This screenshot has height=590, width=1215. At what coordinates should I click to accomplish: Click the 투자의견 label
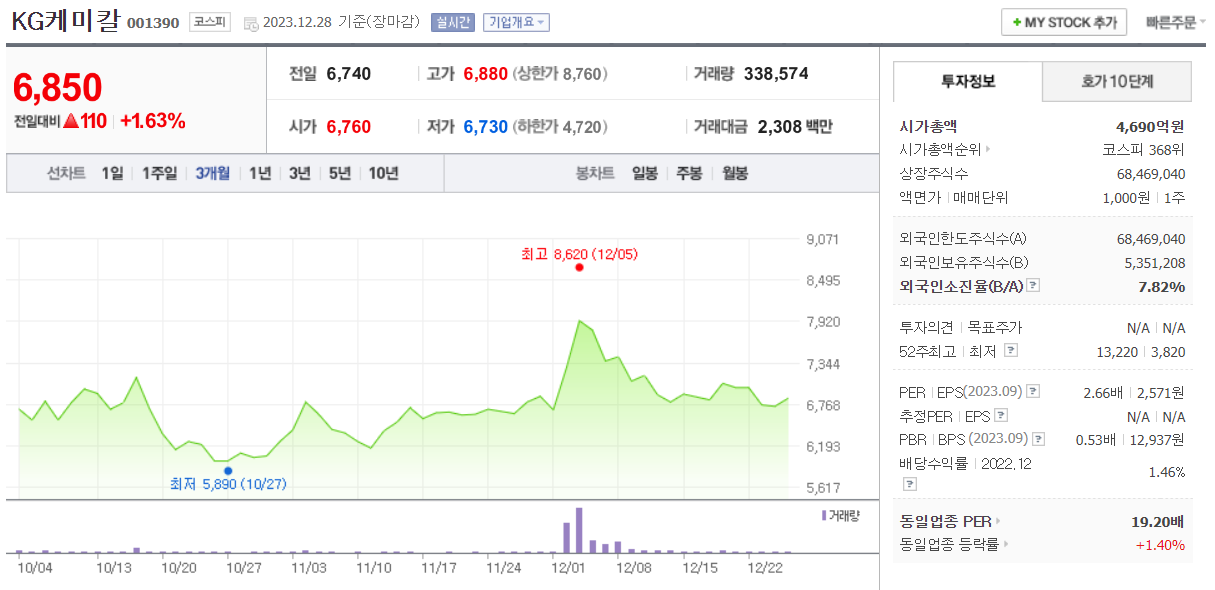(x=927, y=327)
